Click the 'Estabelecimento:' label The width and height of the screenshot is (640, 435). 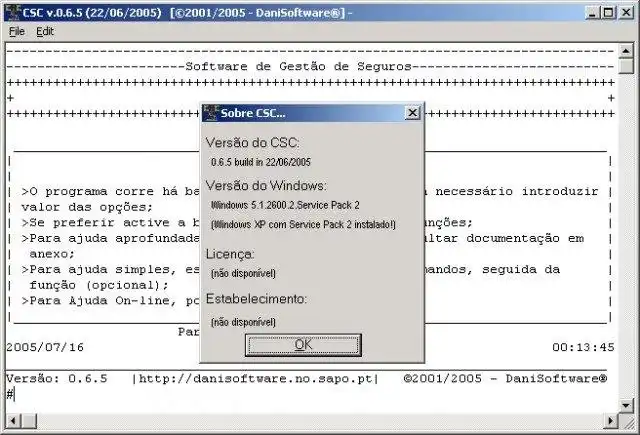tap(256, 299)
